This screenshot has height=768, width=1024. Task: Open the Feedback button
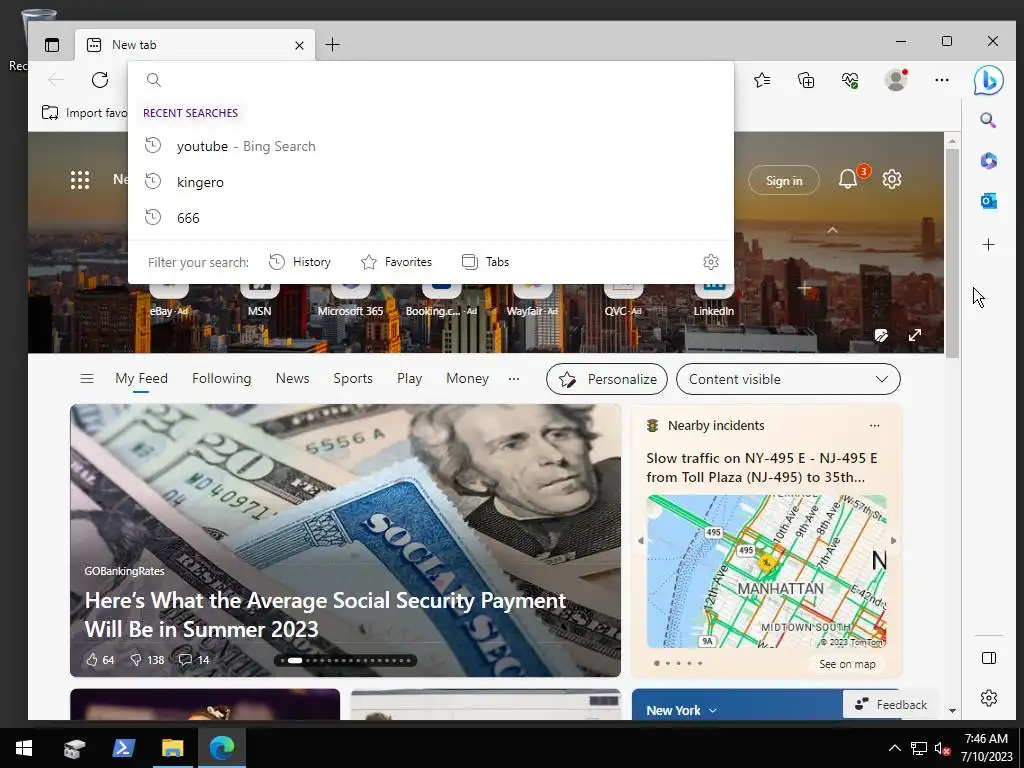point(891,705)
